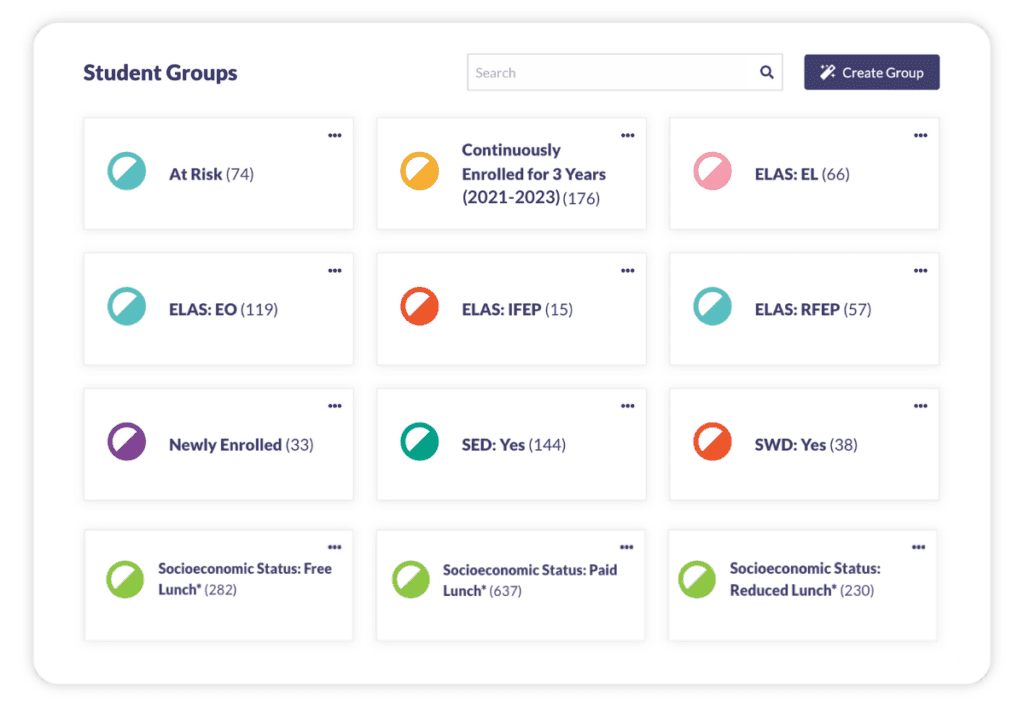
Task: Open the three-dot menu on At Risk card
Action: [x=335, y=136]
